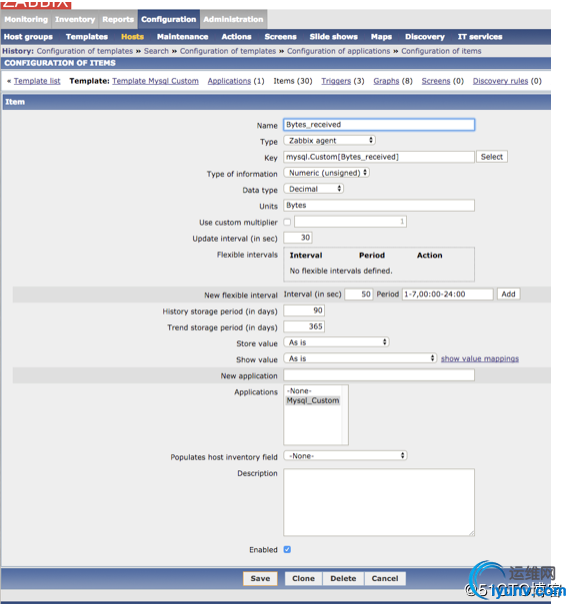The height and width of the screenshot is (607, 572).
Task: Open the Type dropdown (Zabbix agent)
Action: pyautogui.click(x=329, y=141)
